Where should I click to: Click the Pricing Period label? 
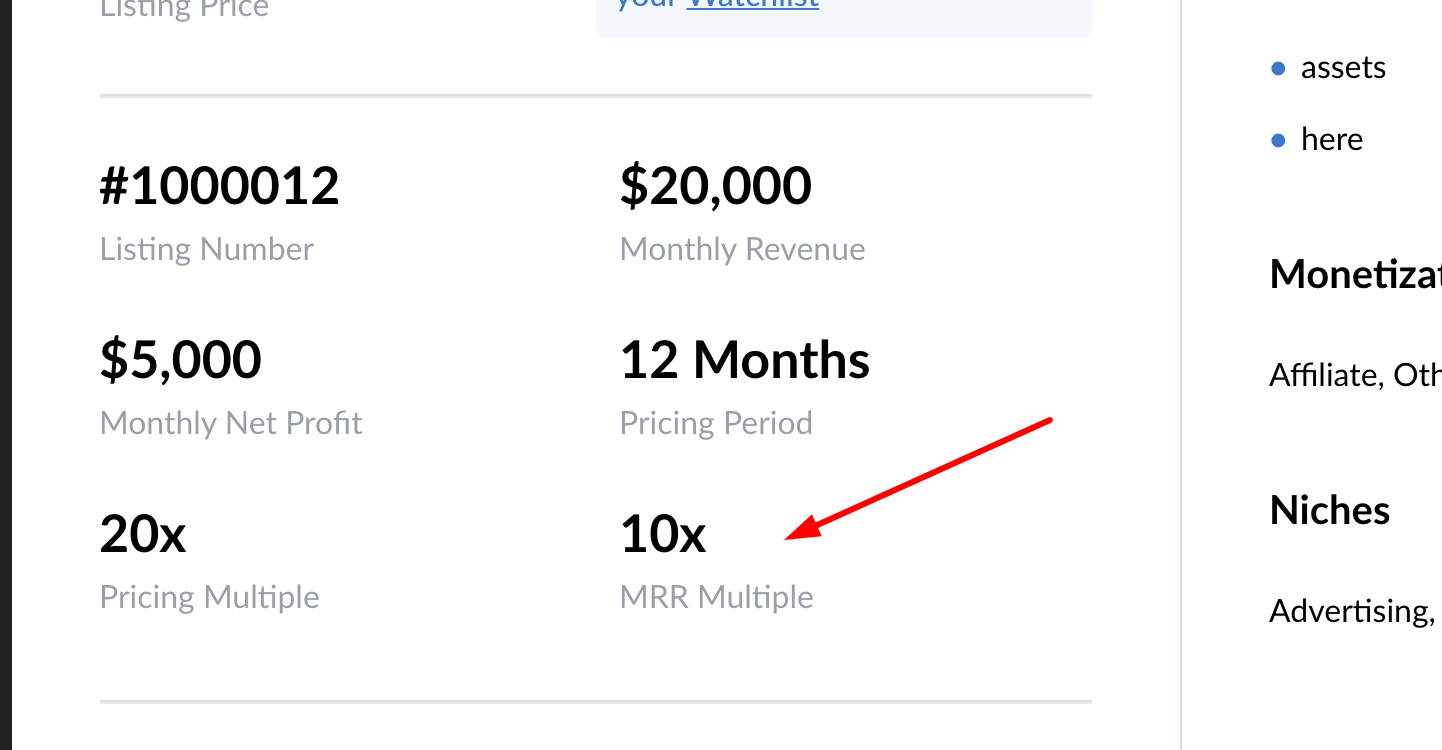click(x=716, y=423)
